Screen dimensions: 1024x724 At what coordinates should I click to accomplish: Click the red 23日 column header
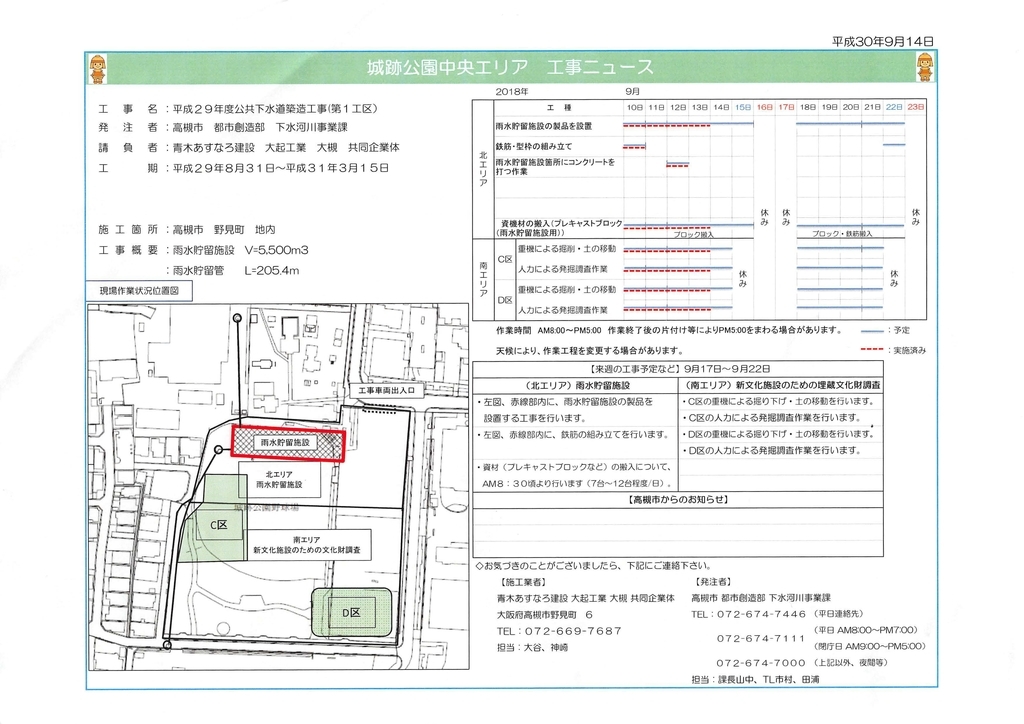[916, 107]
